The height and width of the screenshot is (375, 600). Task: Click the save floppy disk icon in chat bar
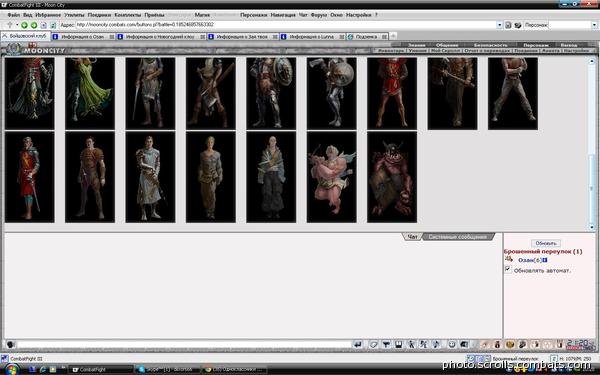point(399,344)
